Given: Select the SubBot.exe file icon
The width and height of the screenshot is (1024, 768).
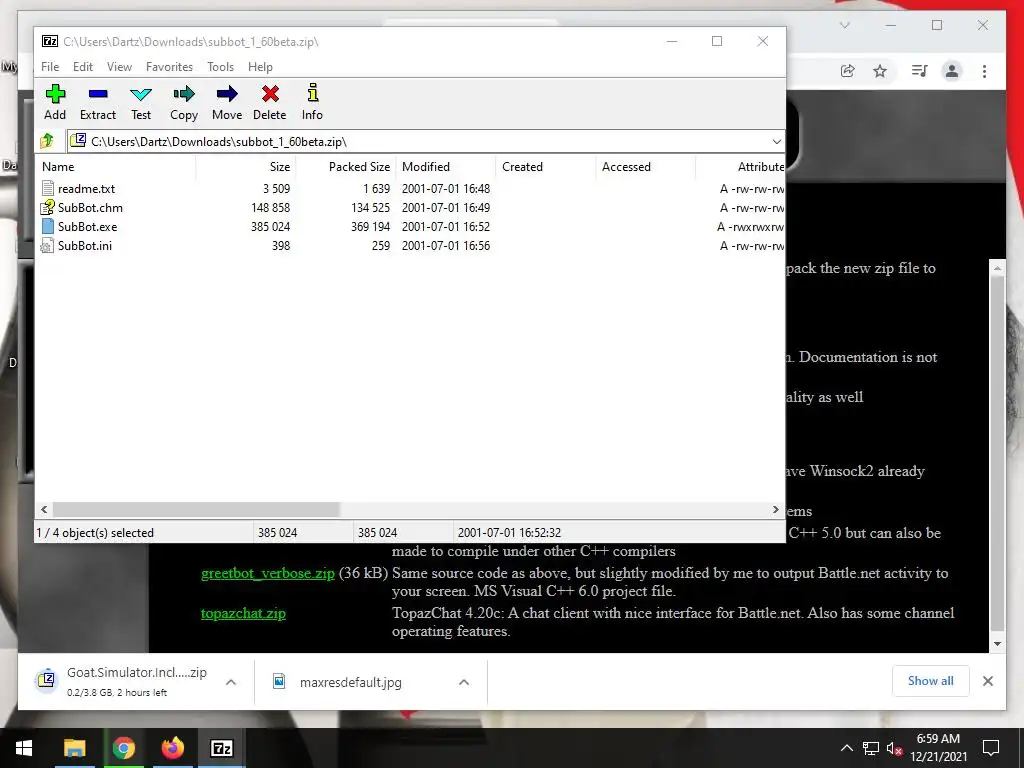Looking at the screenshot, I should pyautogui.click(x=47, y=227).
